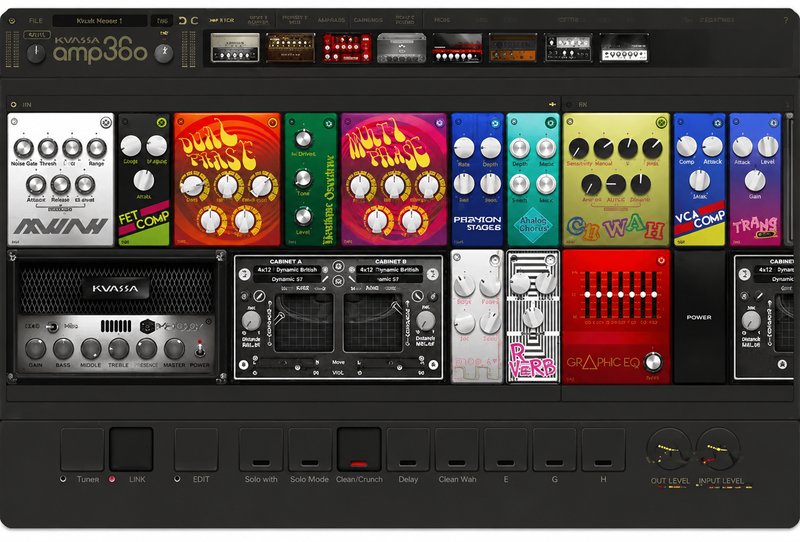Click the Comp knob on VCA COMP
The image size is (800, 542).
click(x=686, y=146)
